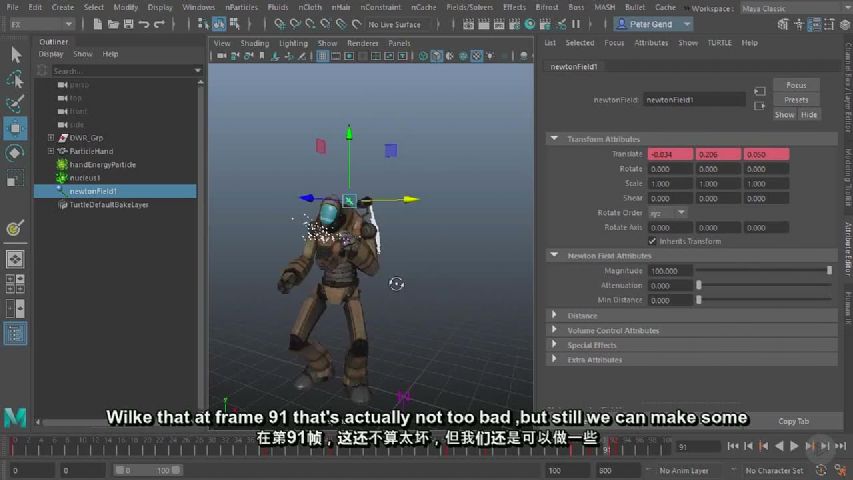
Task: Click the Presets button
Action: tap(796, 100)
